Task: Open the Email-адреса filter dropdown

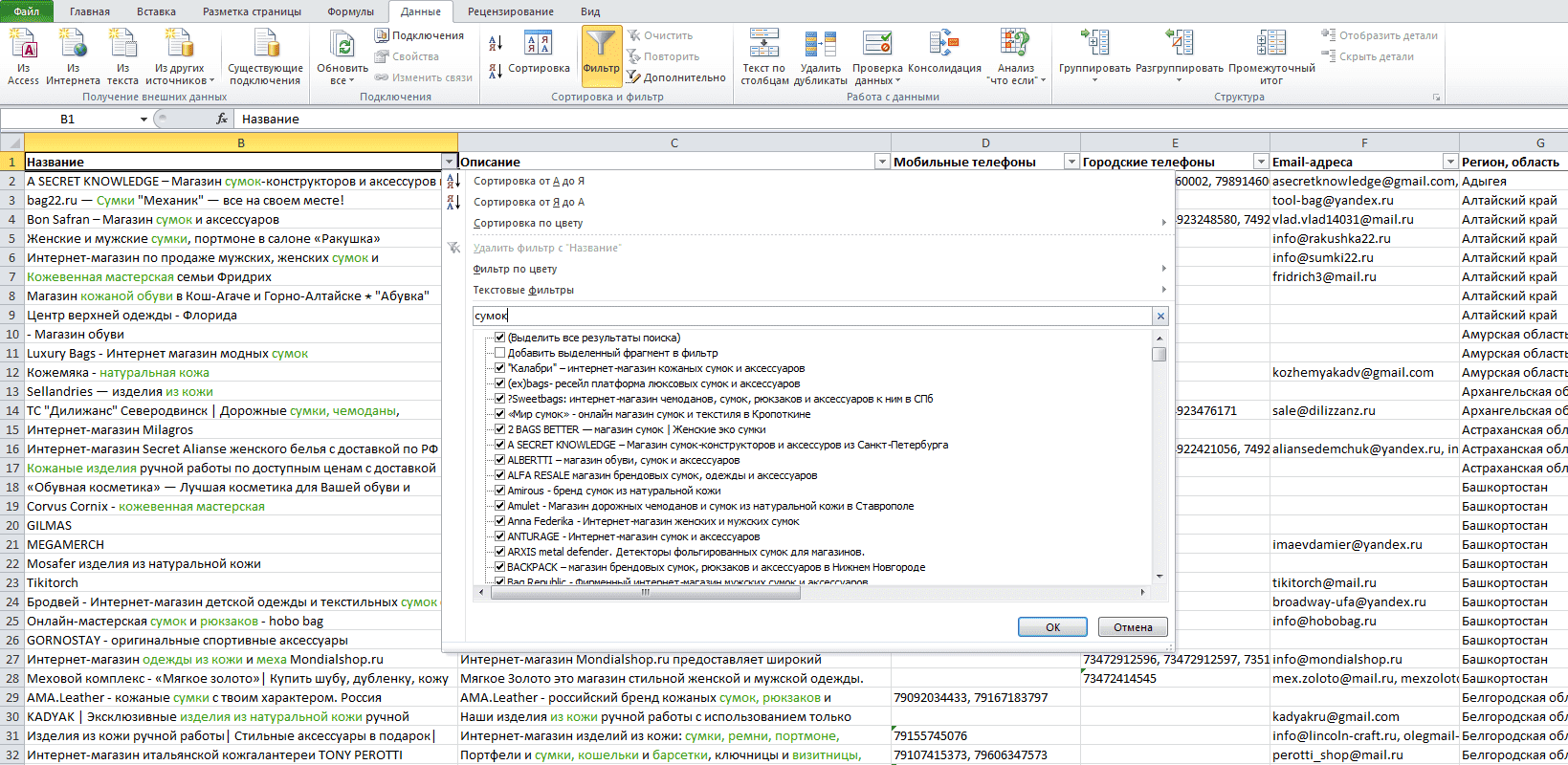Action: pyautogui.click(x=1450, y=162)
